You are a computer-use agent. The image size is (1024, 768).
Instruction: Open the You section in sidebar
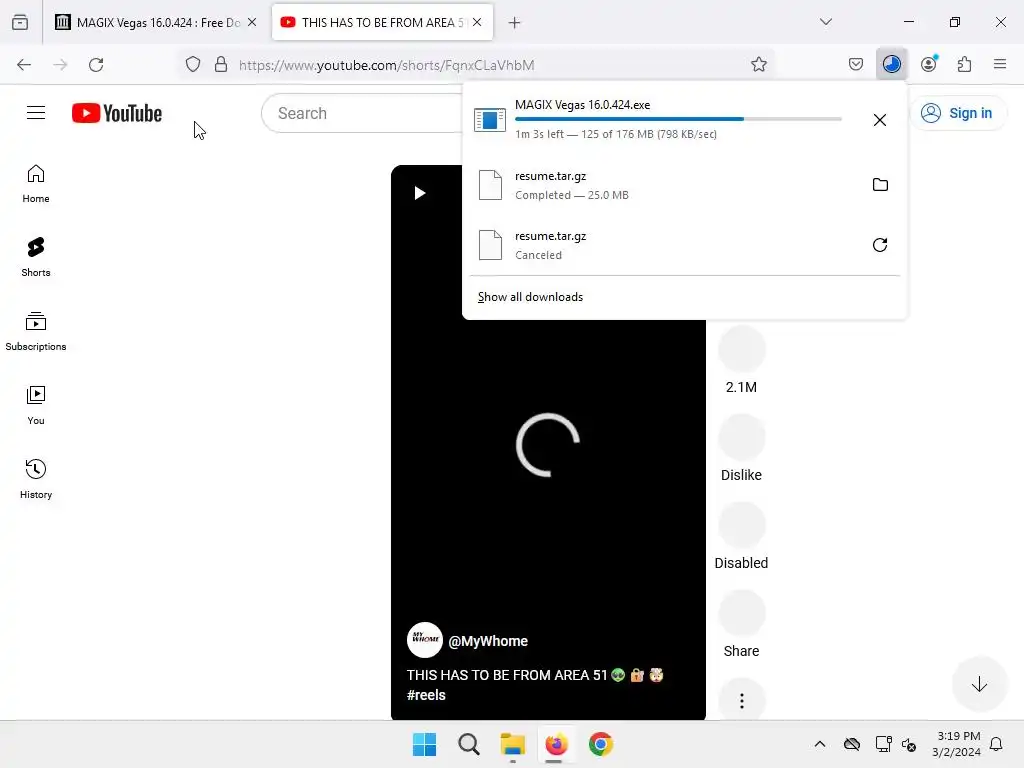36,406
